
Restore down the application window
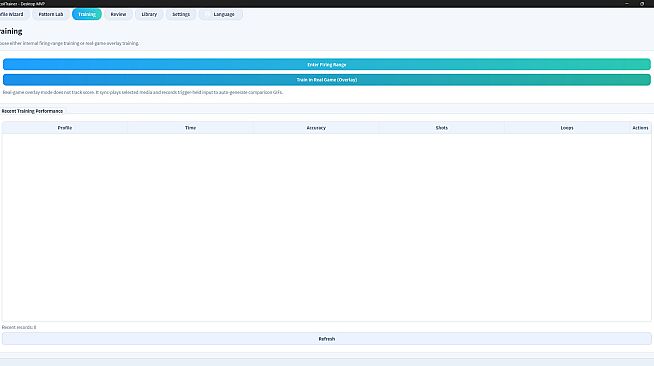coord(642,4)
